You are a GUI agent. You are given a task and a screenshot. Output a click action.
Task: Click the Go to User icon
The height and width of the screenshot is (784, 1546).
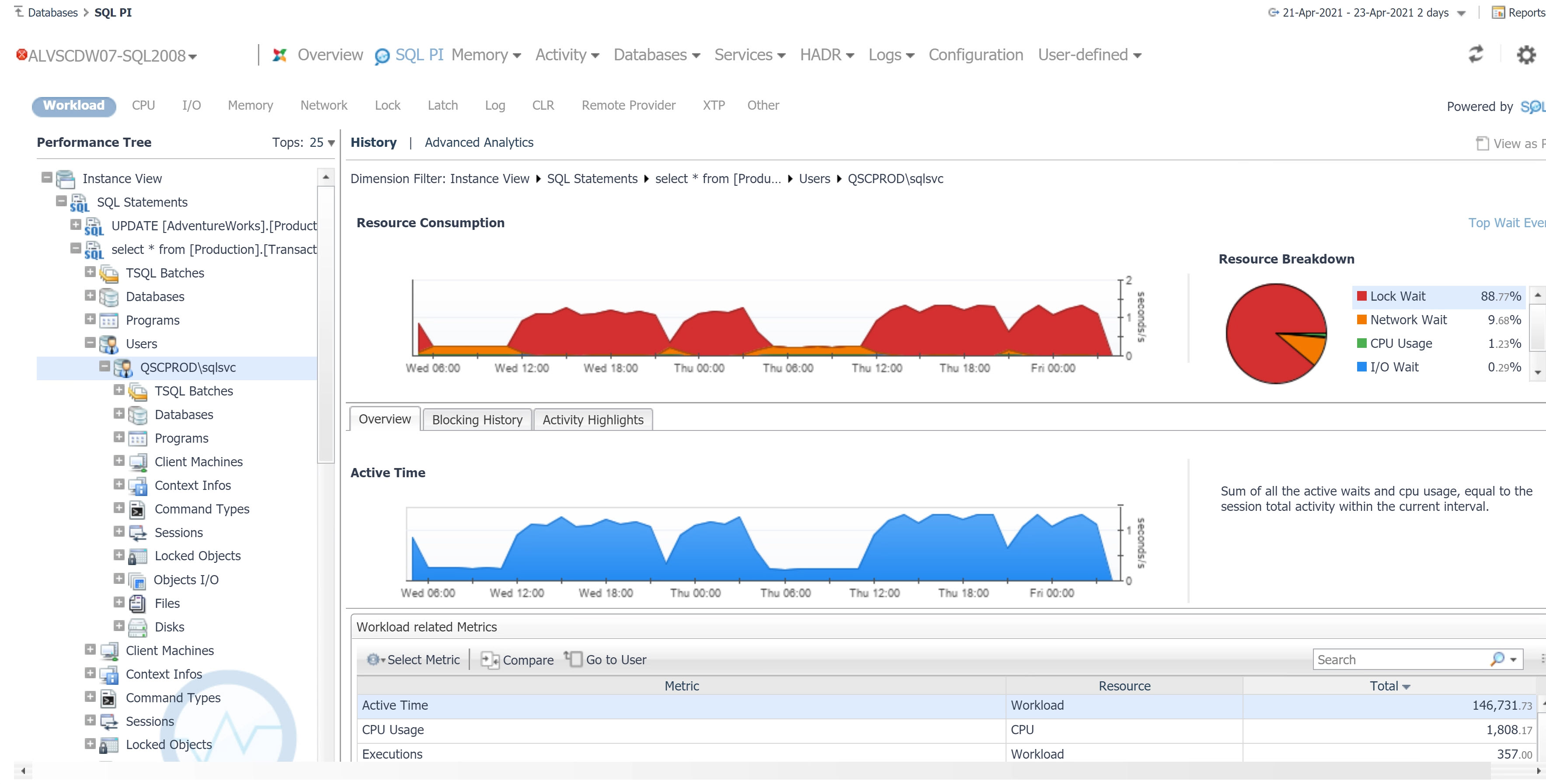tap(573, 659)
